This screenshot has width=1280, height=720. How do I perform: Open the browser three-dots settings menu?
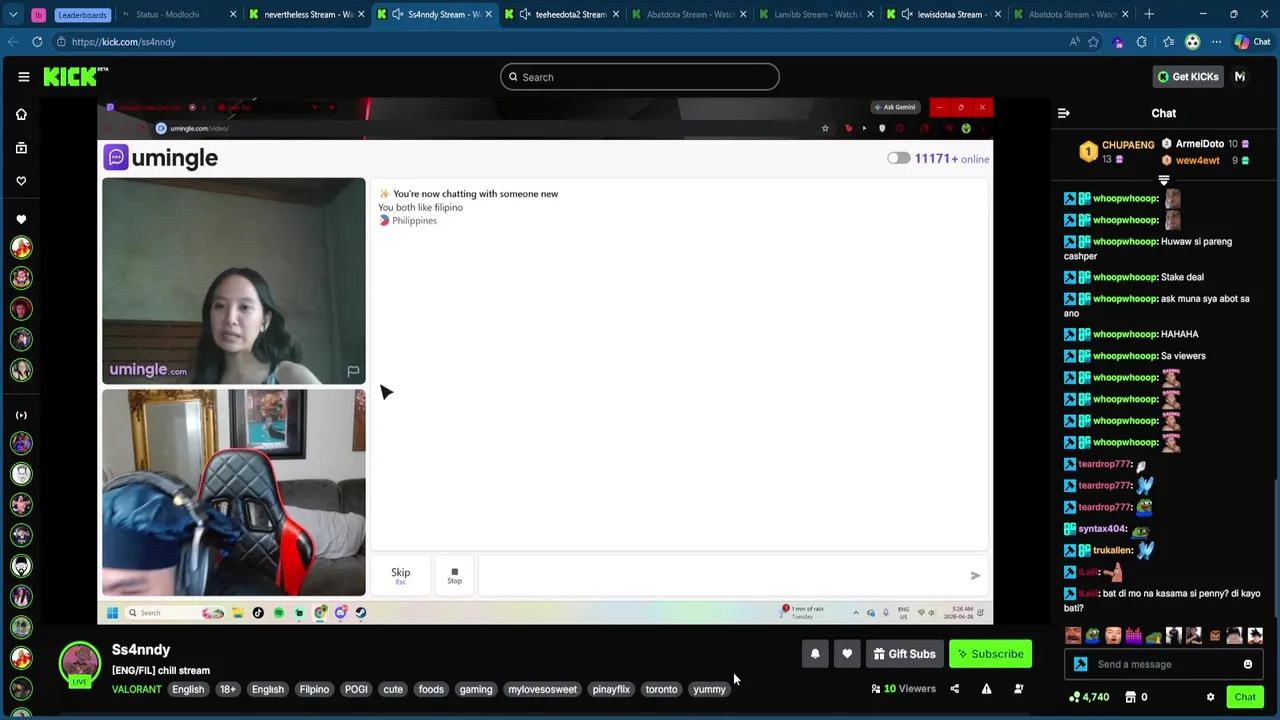point(1216,42)
